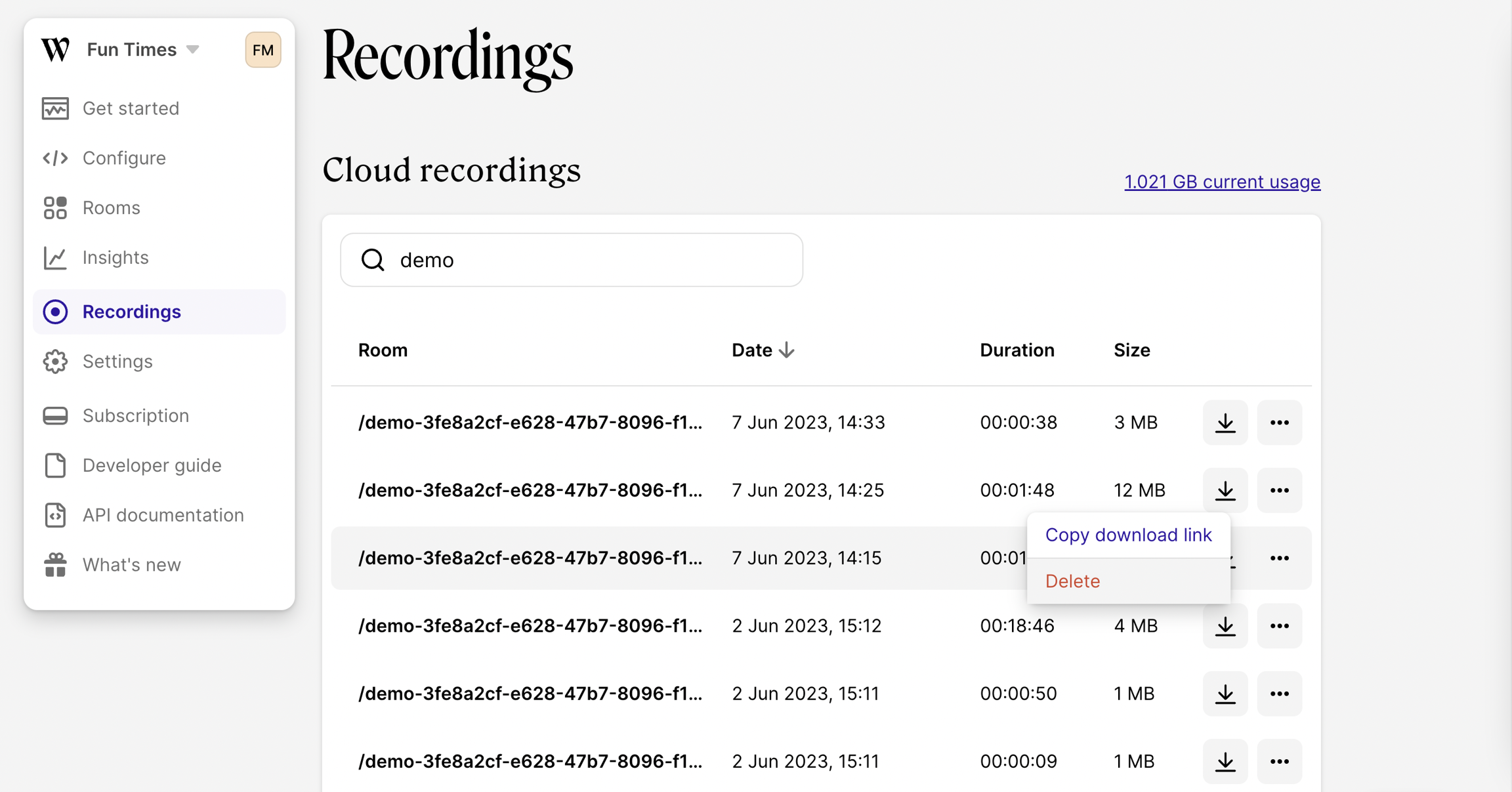
Task: Click the Whereby W logo
Action: 56,50
